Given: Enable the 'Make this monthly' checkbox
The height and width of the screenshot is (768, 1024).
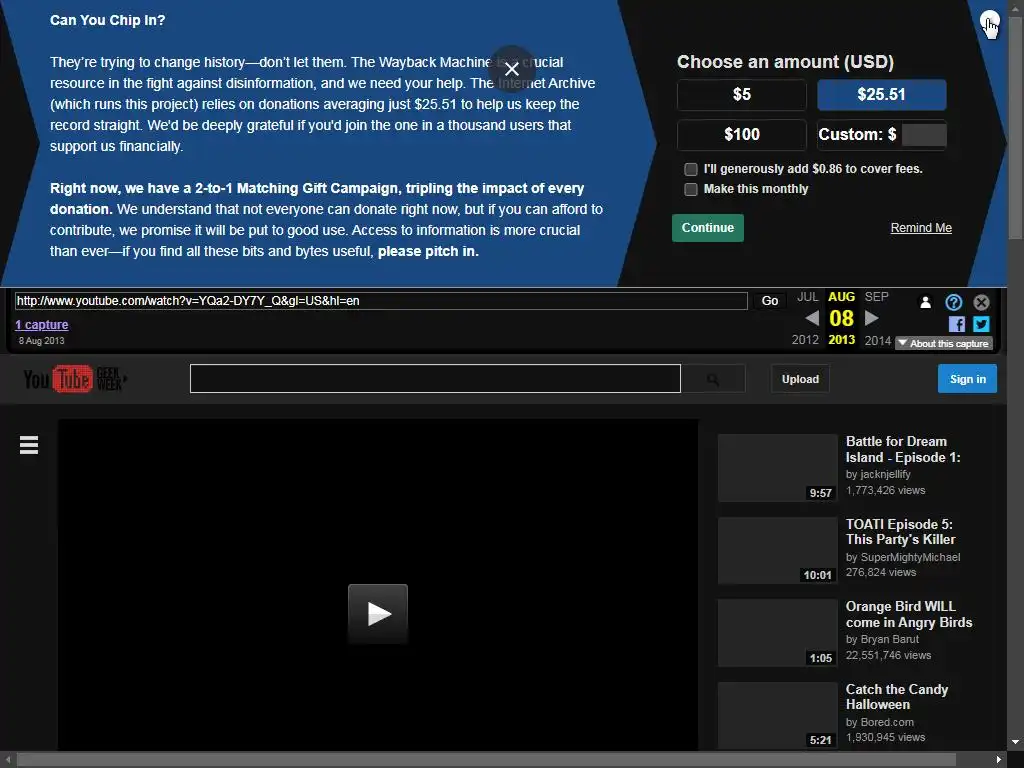Looking at the screenshot, I should 690,189.
